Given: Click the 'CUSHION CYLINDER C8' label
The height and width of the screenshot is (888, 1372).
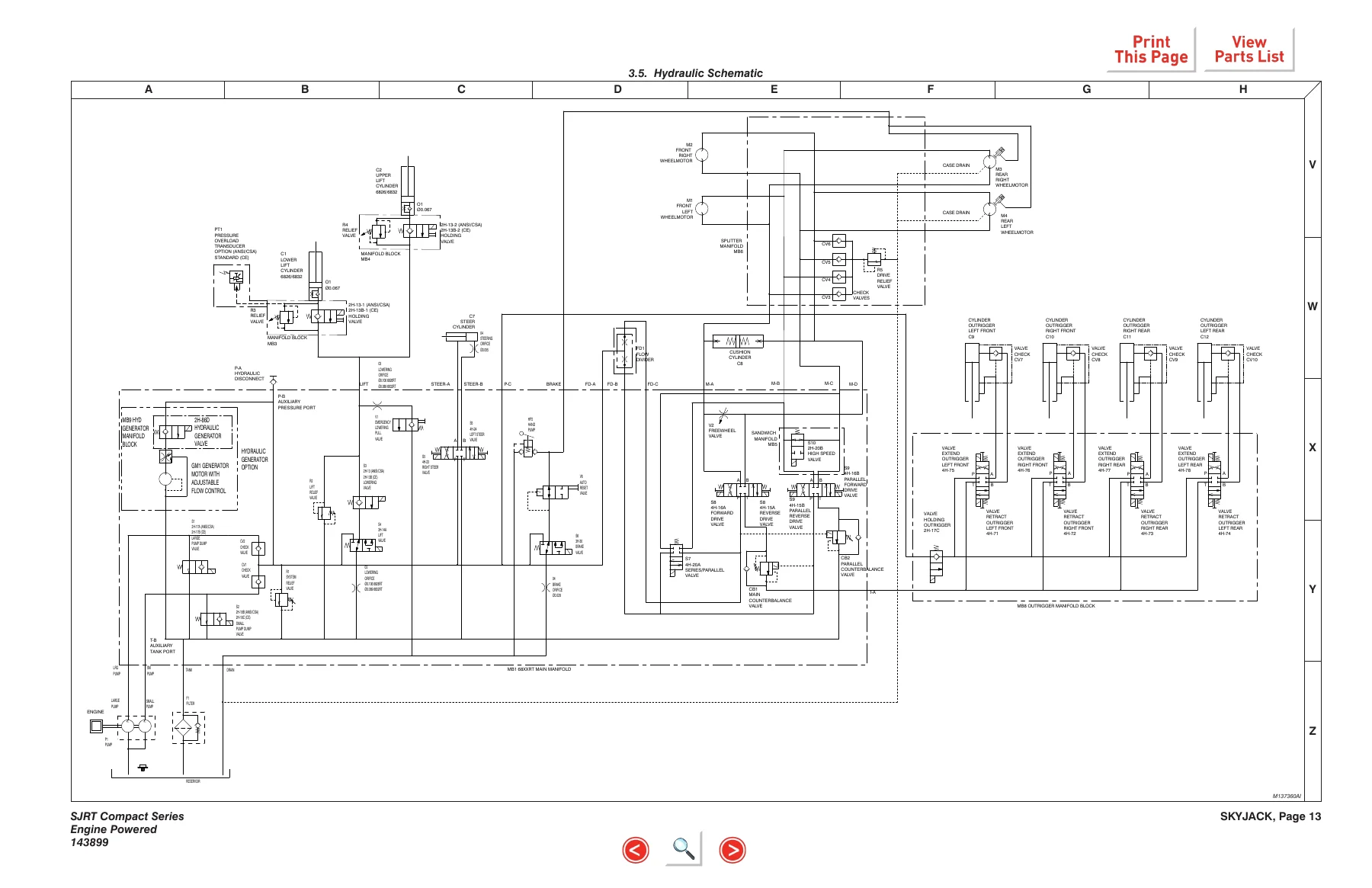Looking at the screenshot, I should coord(739,357).
